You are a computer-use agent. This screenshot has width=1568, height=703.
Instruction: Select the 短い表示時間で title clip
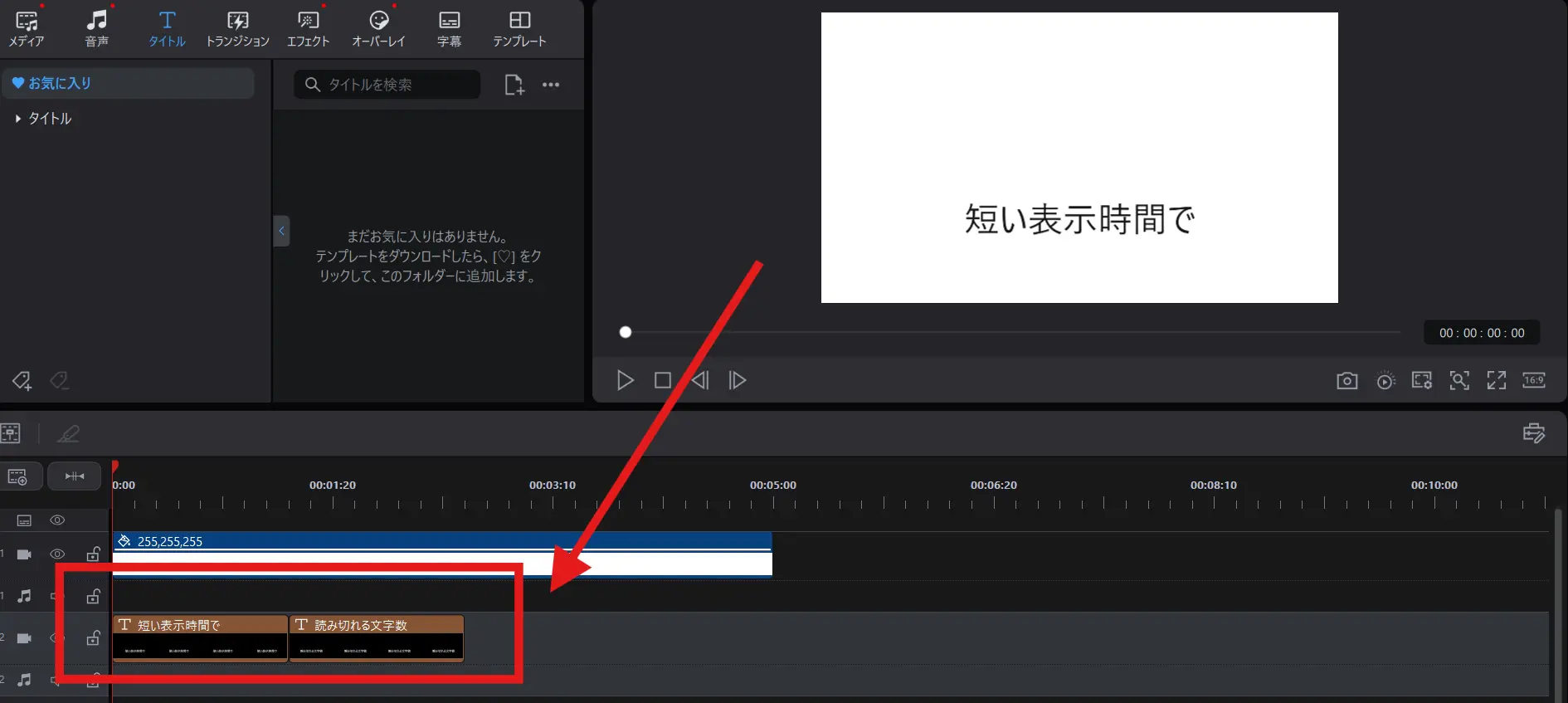200,638
